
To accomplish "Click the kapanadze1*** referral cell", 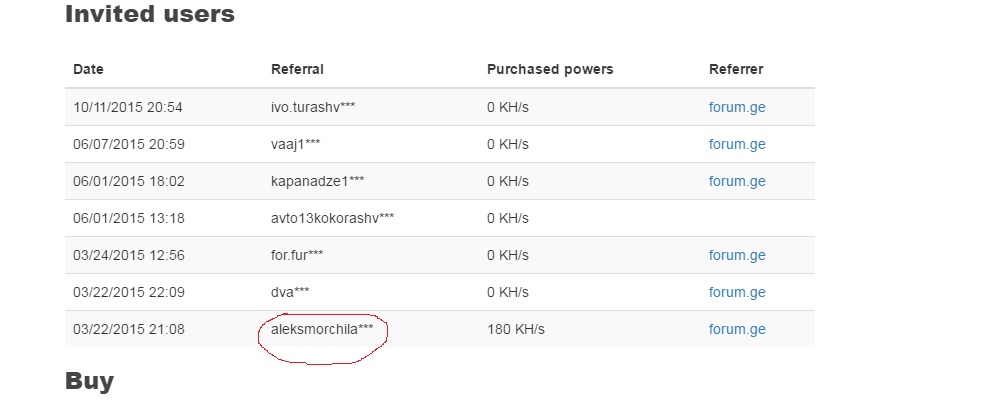I will (x=317, y=181).
